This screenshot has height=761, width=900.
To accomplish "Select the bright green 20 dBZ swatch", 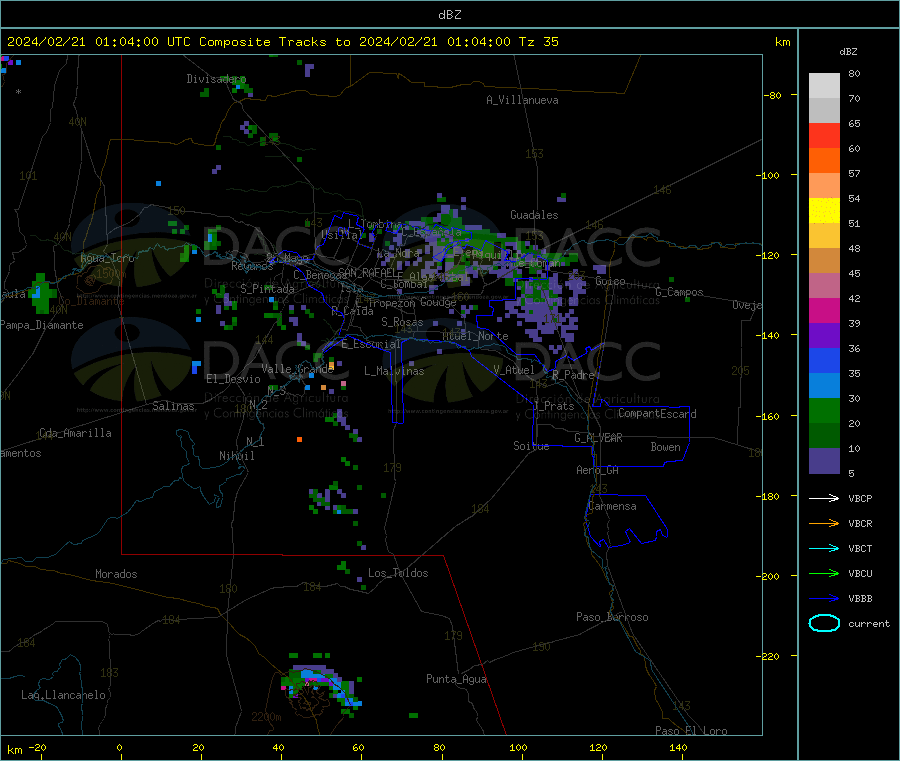I will point(824,410).
